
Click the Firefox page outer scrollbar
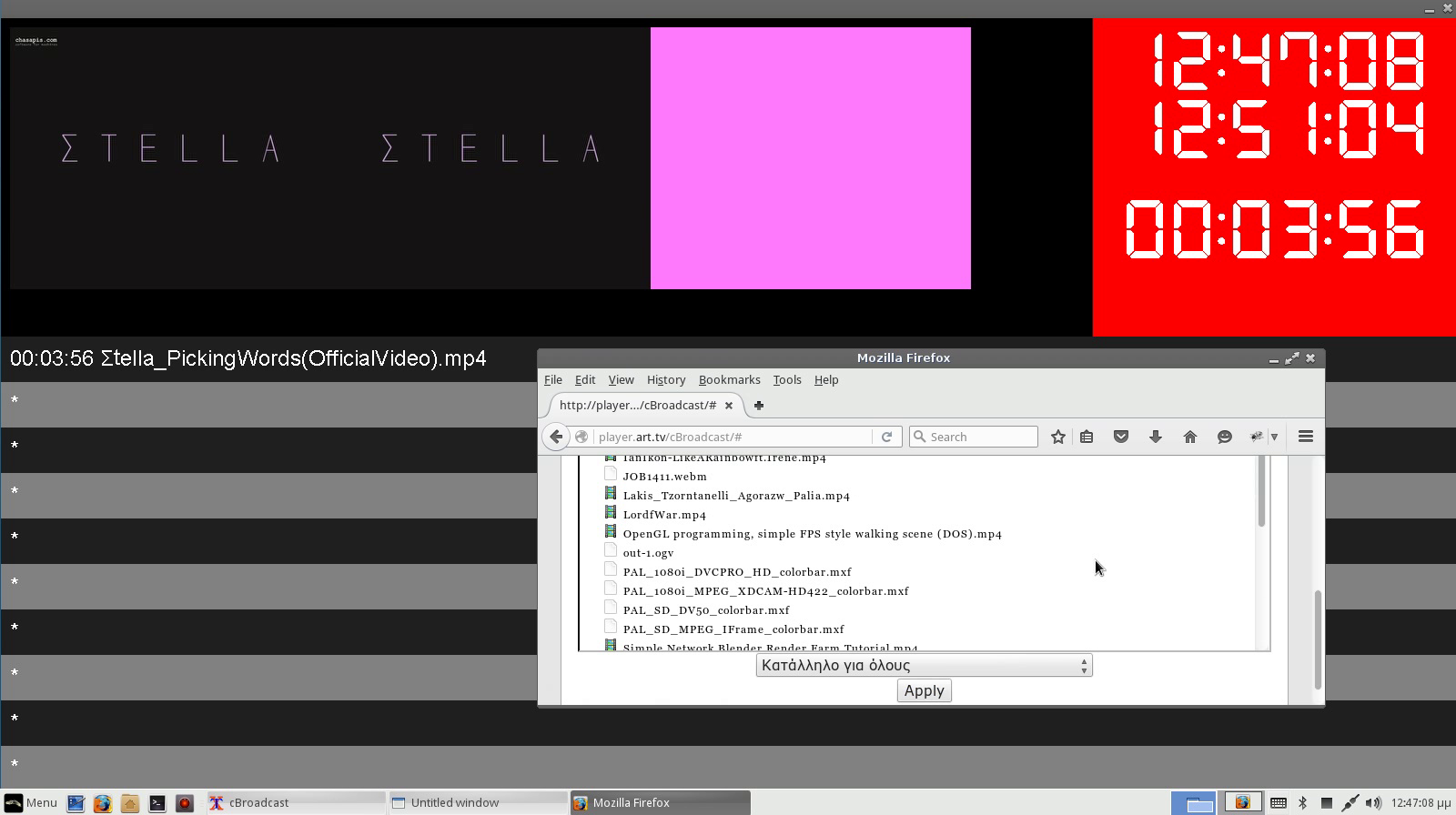(1317, 639)
